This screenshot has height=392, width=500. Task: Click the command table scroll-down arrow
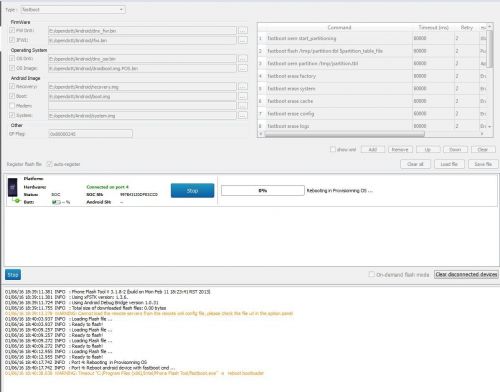coord(490,127)
